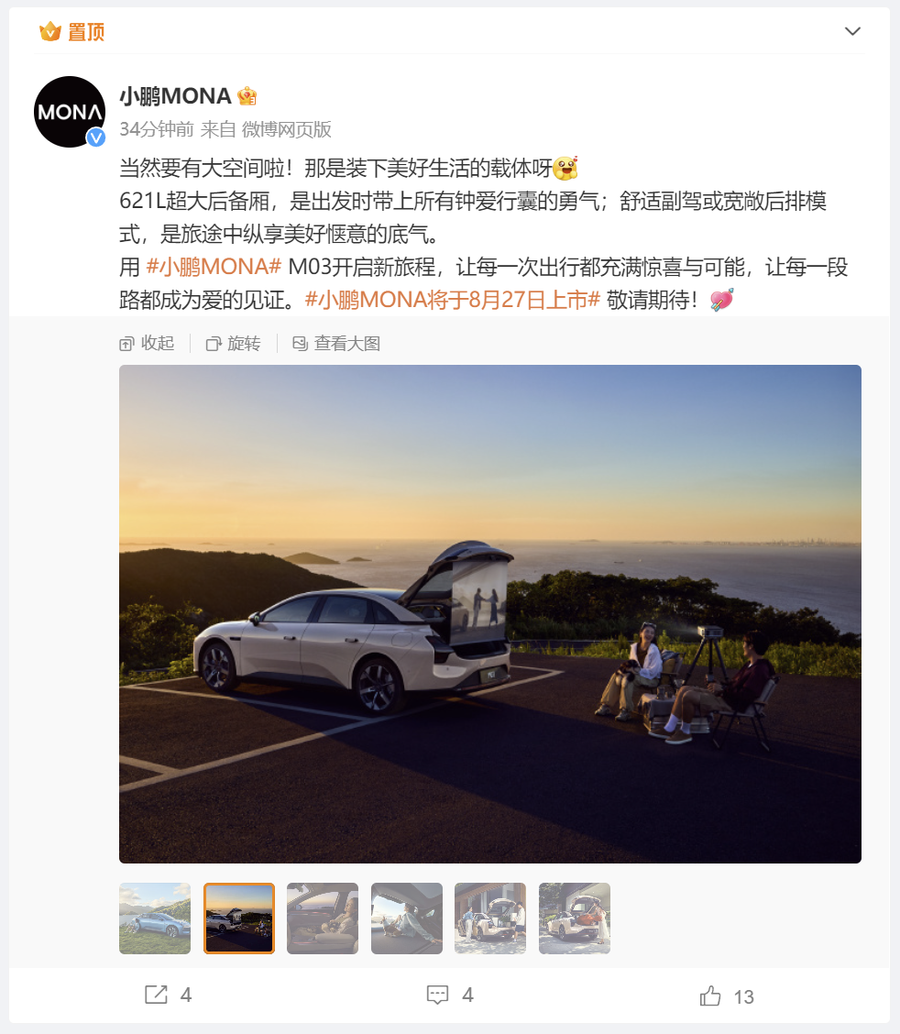Click the MONA profile avatar
This screenshot has height=1034, width=900.
click(69, 111)
